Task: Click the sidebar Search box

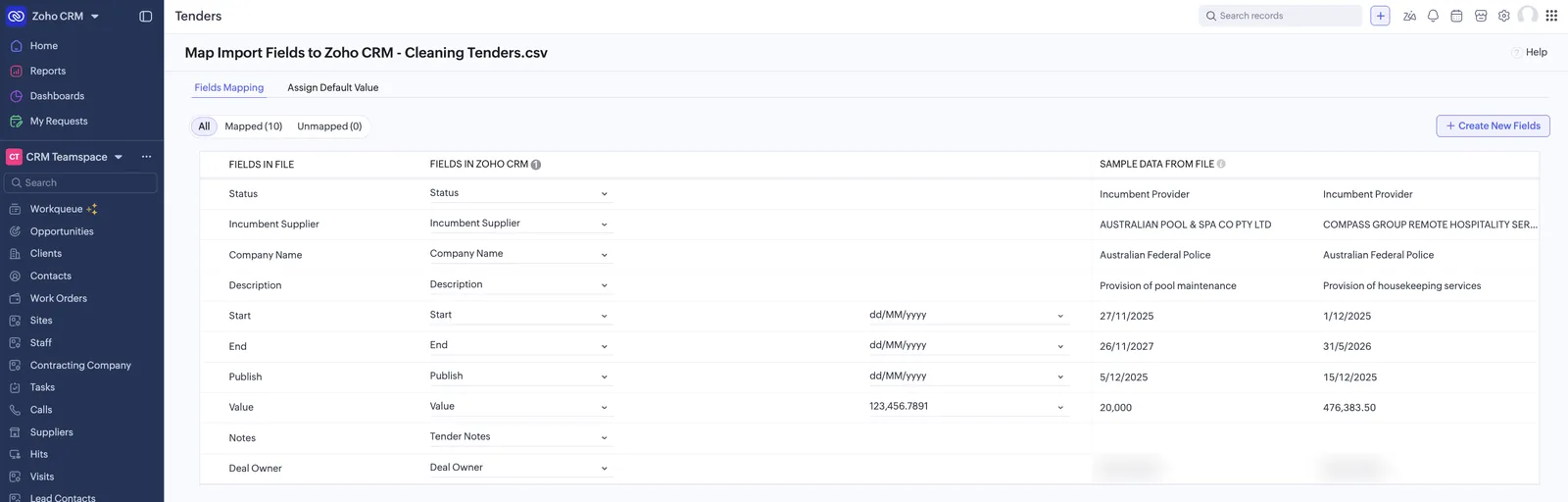Action: [80, 182]
